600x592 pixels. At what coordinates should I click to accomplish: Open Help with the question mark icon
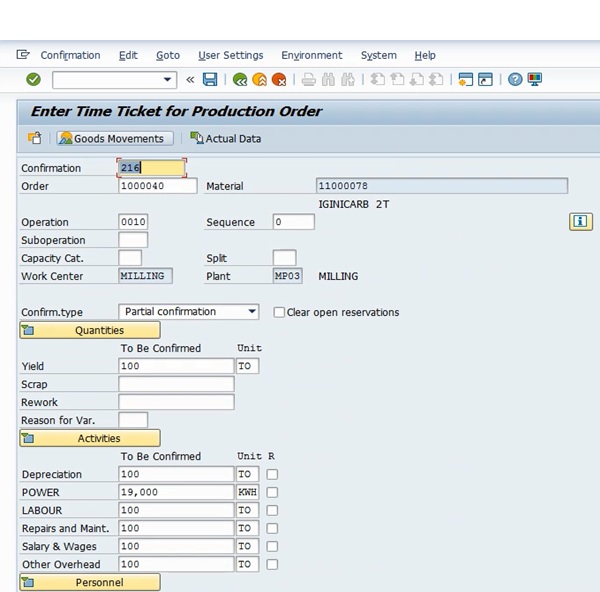[515, 80]
